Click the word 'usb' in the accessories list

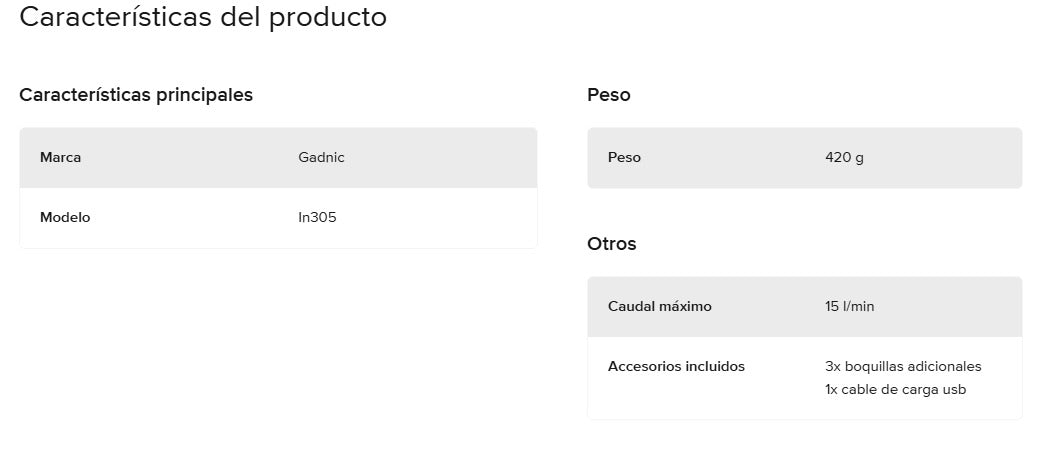click(x=955, y=389)
